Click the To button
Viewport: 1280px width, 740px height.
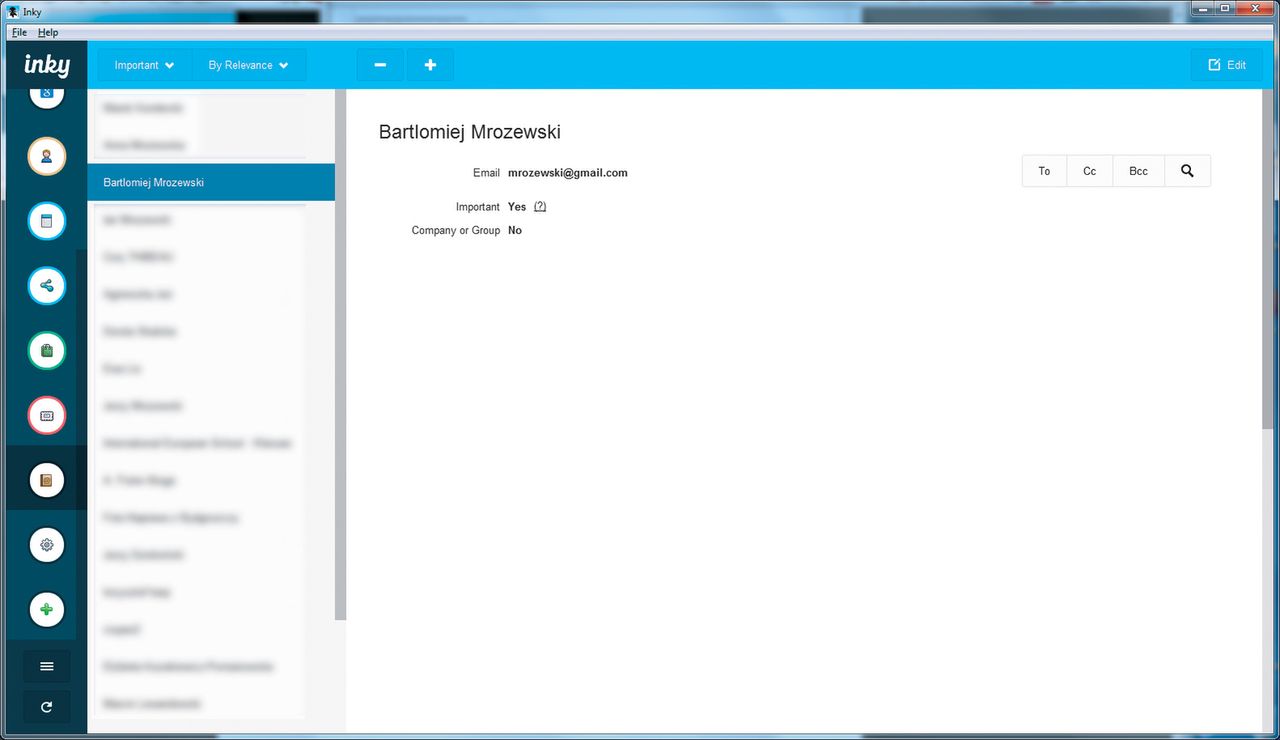pos(1044,171)
